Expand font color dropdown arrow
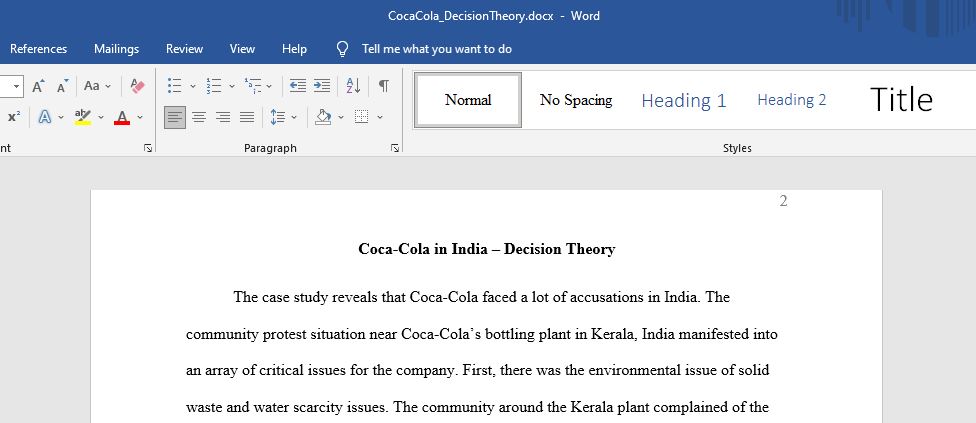This screenshot has height=423, width=976. coord(139,117)
